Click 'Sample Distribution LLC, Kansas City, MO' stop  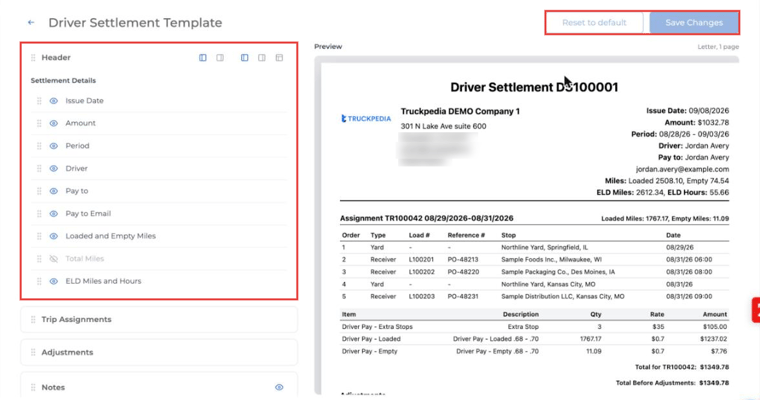pyautogui.click(x=563, y=296)
